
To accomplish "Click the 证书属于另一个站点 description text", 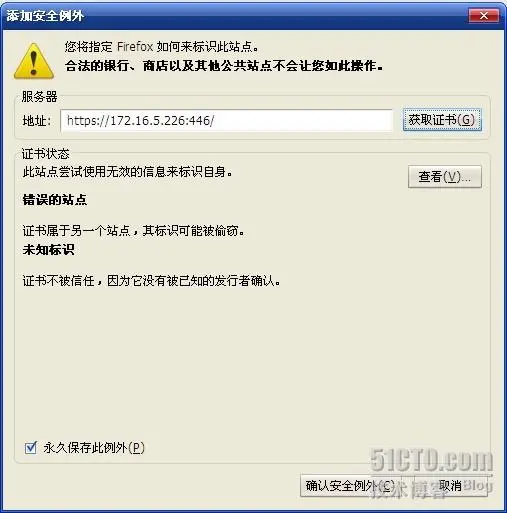I will [x=133, y=230].
